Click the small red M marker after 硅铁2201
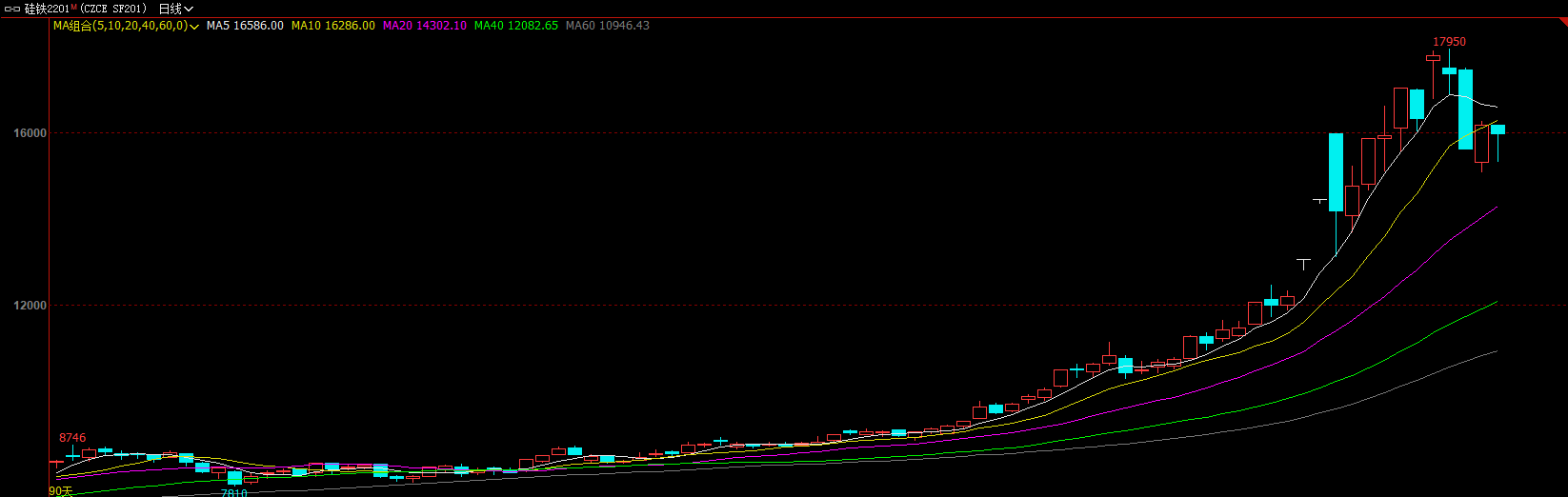Viewport: 1568px width, 497px height. point(73,7)
